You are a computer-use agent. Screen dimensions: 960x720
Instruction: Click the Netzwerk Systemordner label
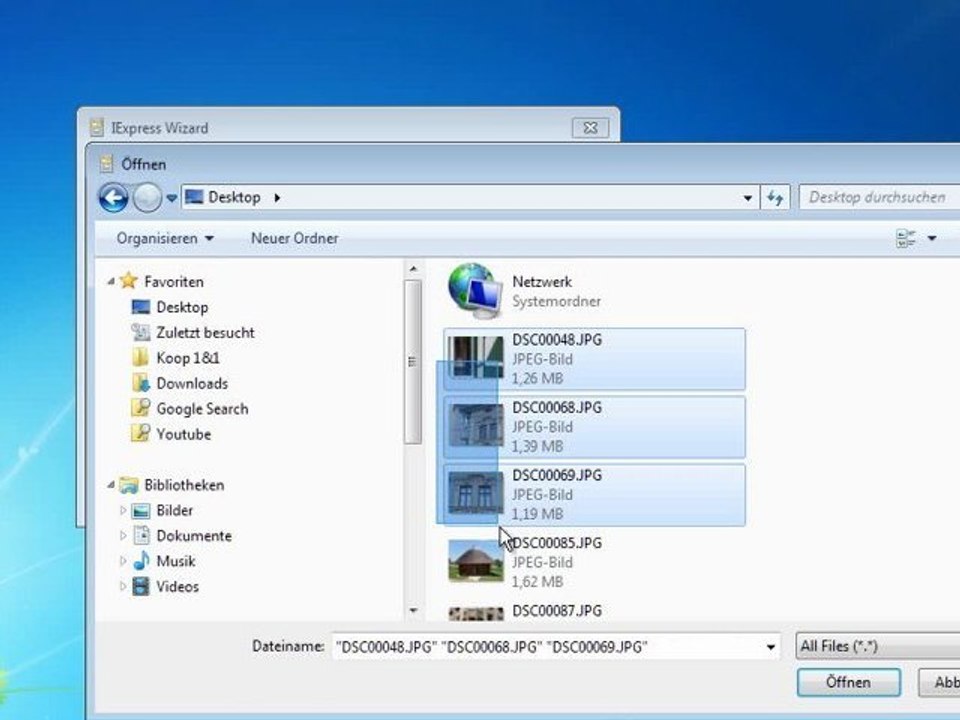tap(557, 301)
